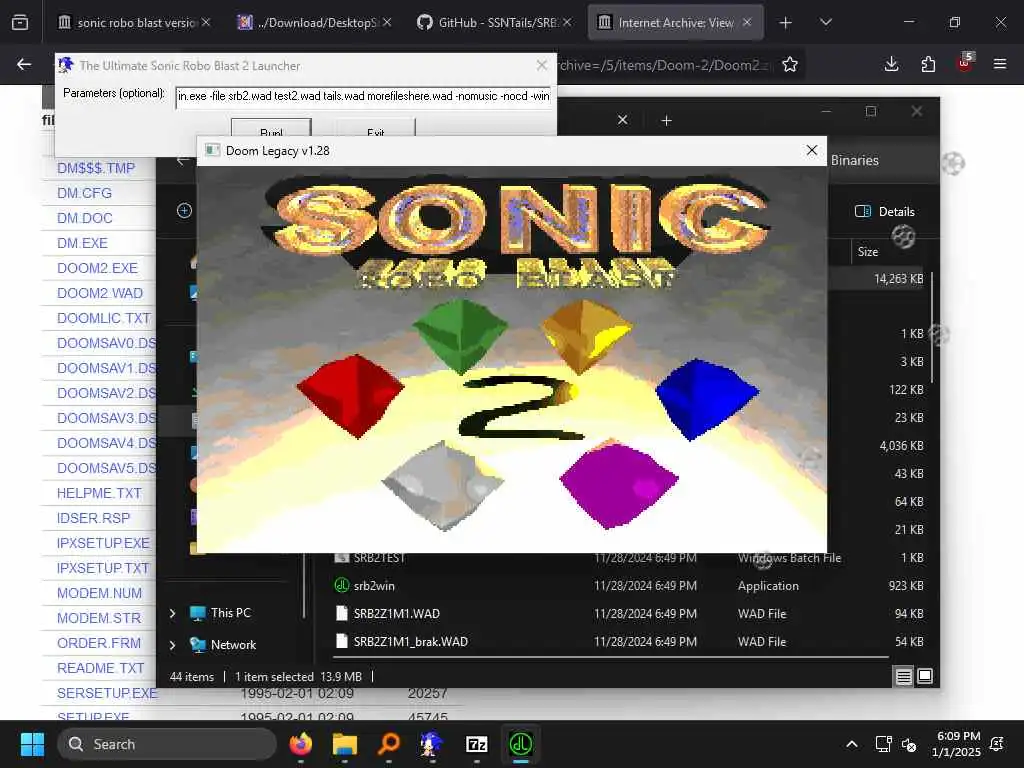Open the clock and date flyout
This screenshot has width=1024, height=768.
[956, 744]
